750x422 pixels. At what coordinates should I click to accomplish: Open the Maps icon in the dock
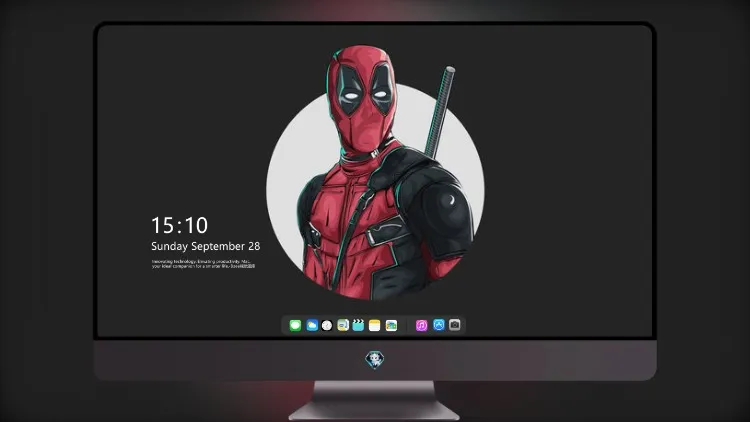click(343, 325)
